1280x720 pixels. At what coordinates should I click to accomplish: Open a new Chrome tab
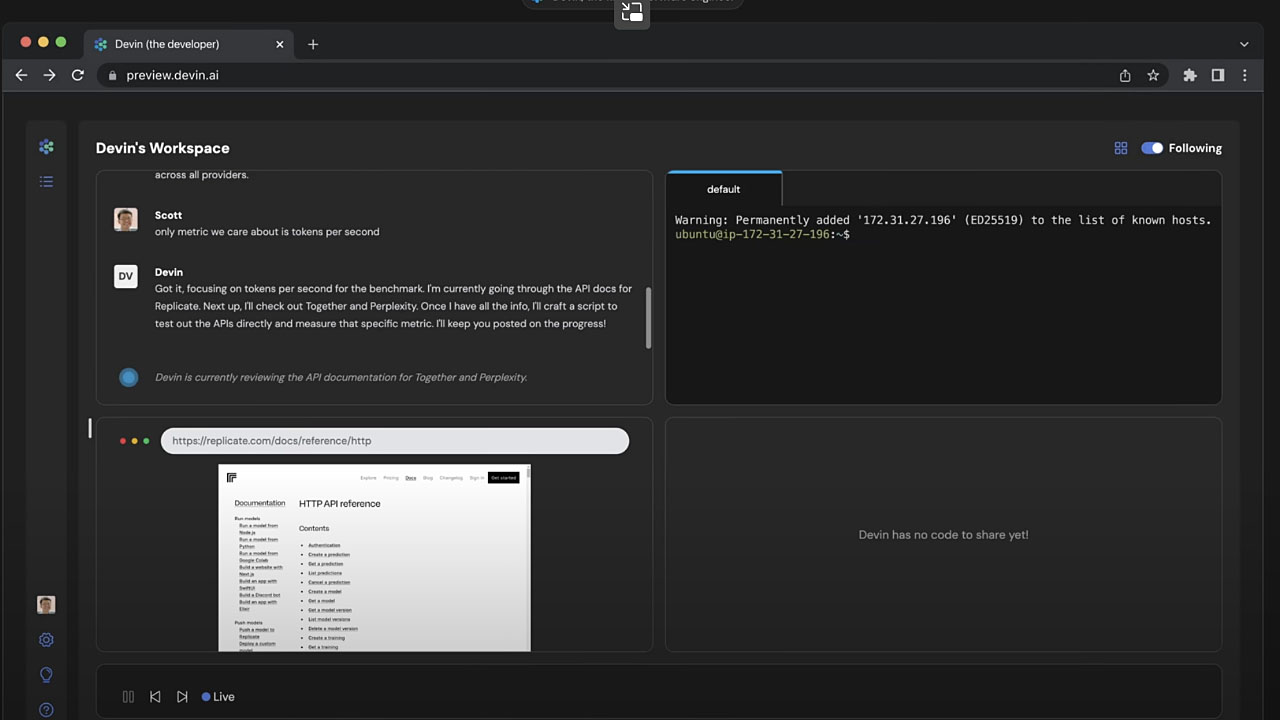(313, 44)
